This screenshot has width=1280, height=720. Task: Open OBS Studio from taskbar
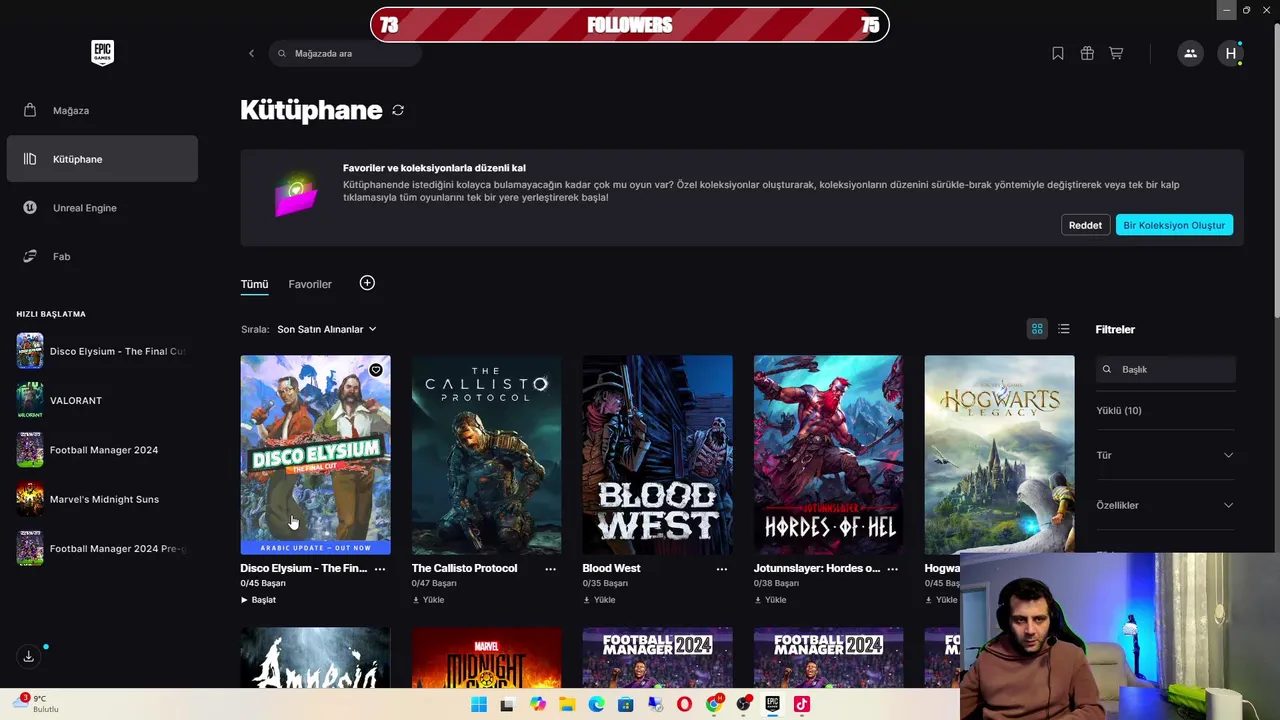tap(743, 704)
